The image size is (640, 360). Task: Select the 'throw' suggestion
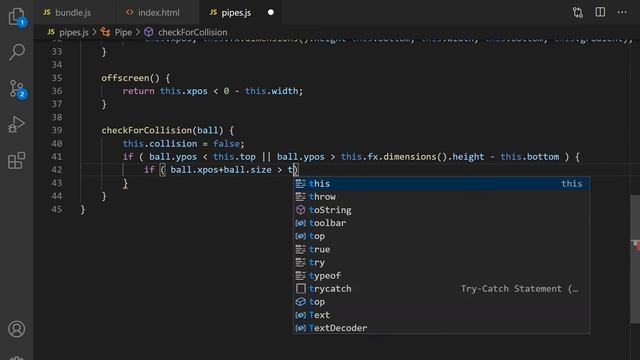442,197
